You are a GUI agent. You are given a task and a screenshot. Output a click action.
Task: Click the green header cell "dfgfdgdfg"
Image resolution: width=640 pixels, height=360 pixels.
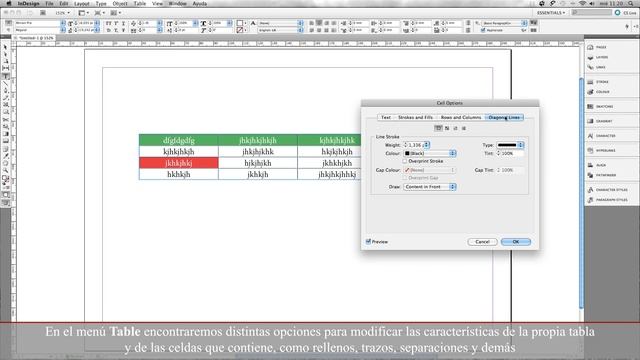[x=179, y=140]
